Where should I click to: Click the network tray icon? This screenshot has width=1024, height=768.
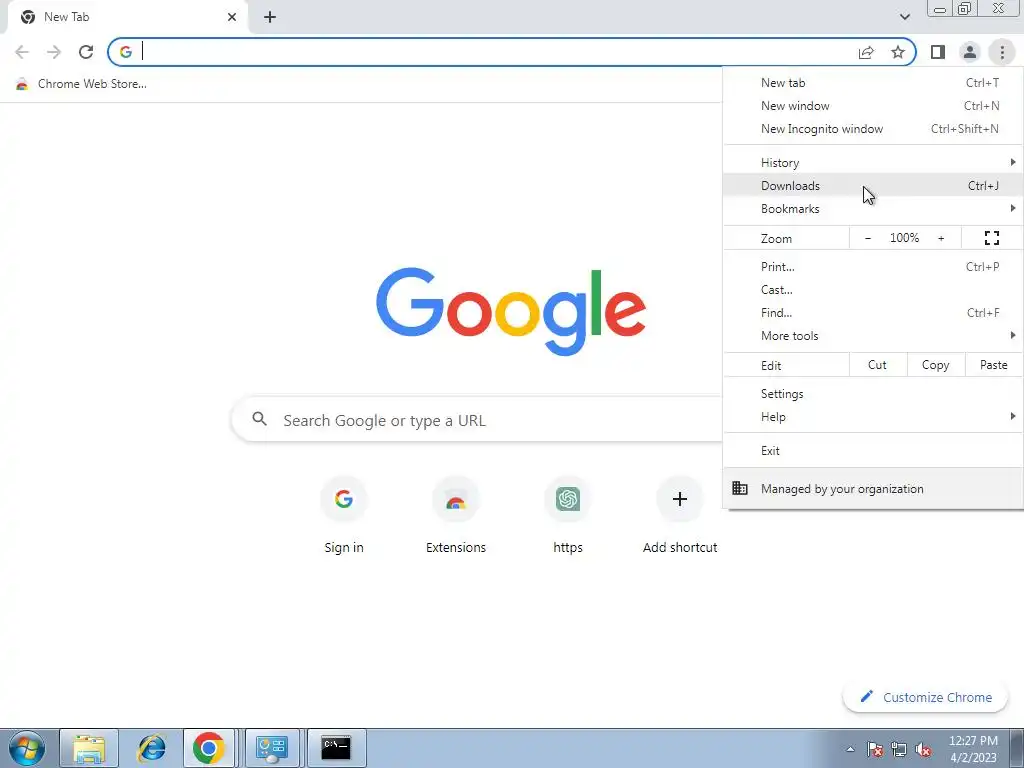pos(899,749)
